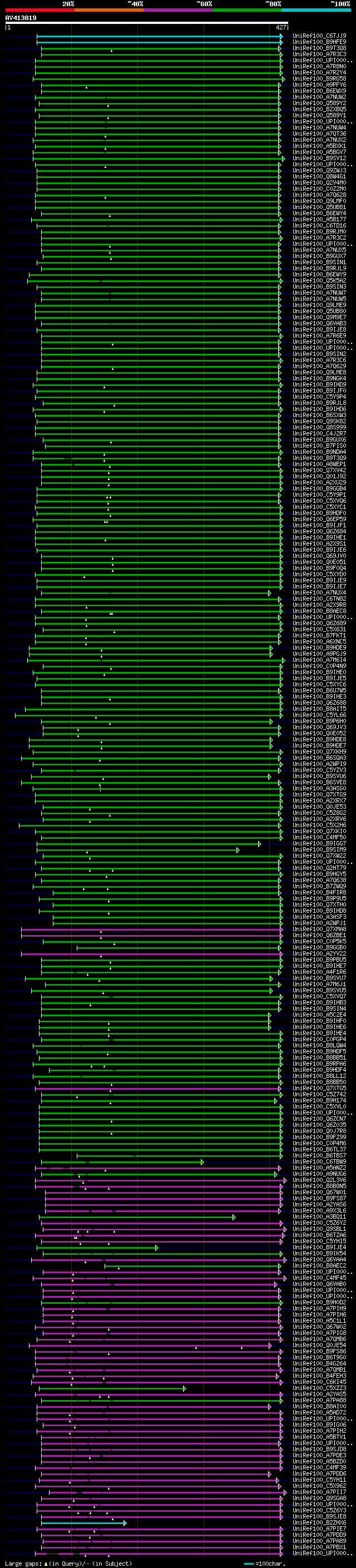Open hit UniRef100_C4MF39
This screenshot has height=1568, width=356.
[319, 1468]
